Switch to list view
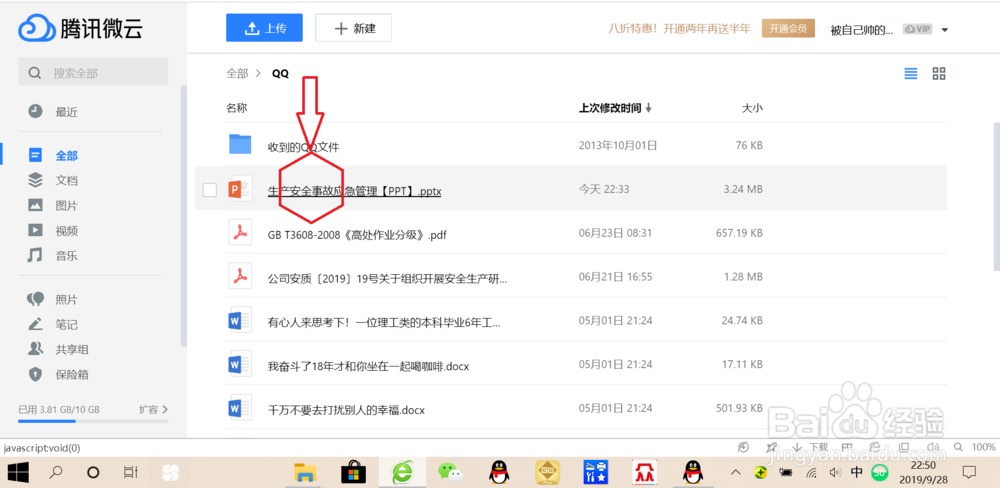 pyautogui.click(x=911, y=73)
